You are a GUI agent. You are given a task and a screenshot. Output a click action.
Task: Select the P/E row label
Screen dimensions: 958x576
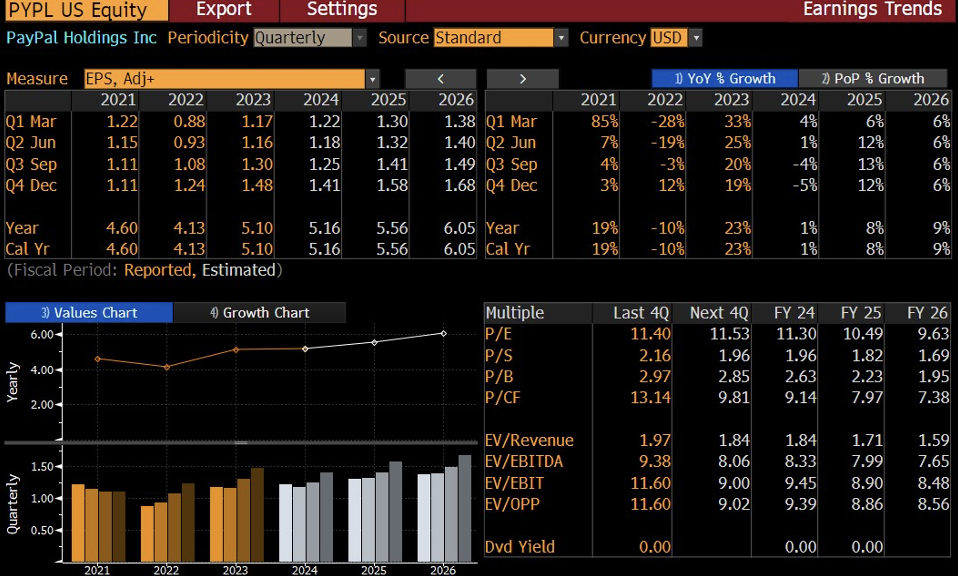498,334
